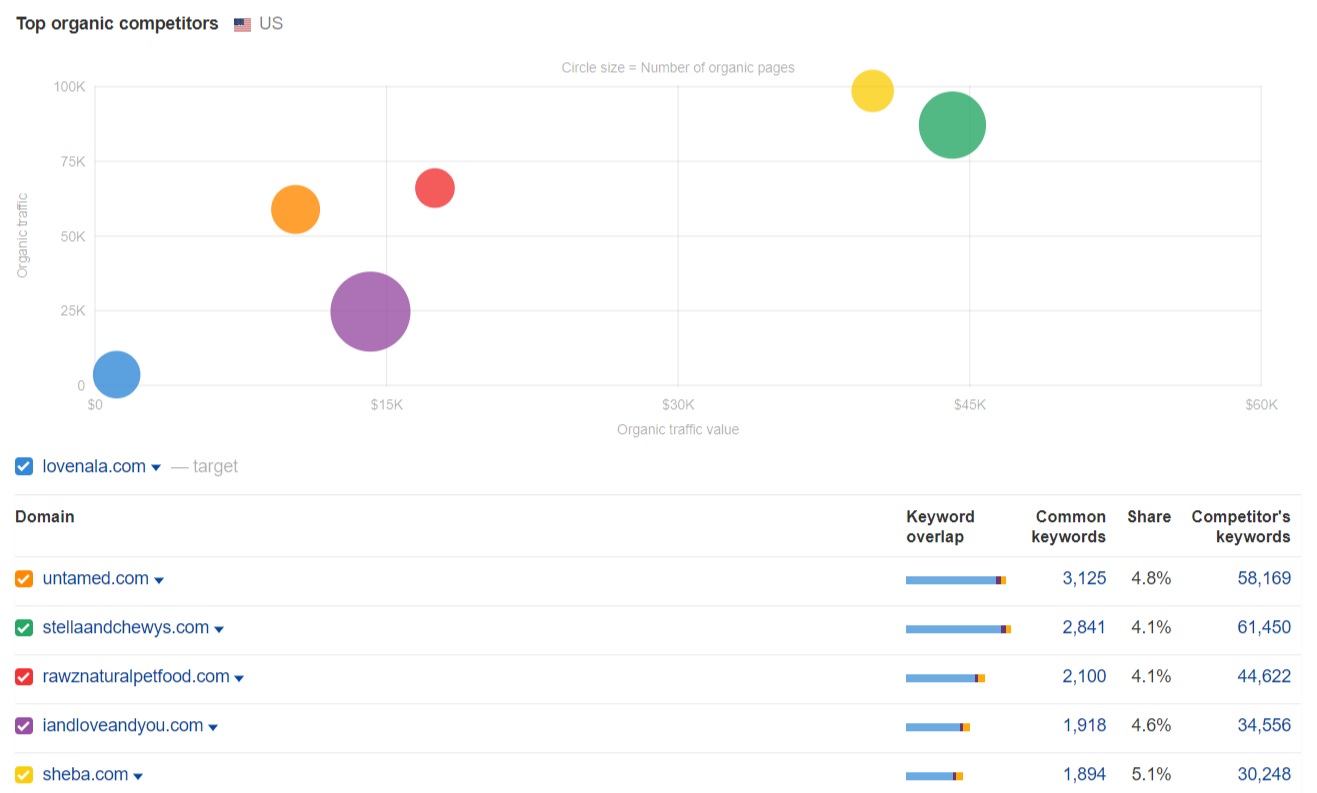The height and width of the screenshot is (793, 1317).
Task: Click the large purple iandloveandyou bubble
Action: [x=370, y=312]
